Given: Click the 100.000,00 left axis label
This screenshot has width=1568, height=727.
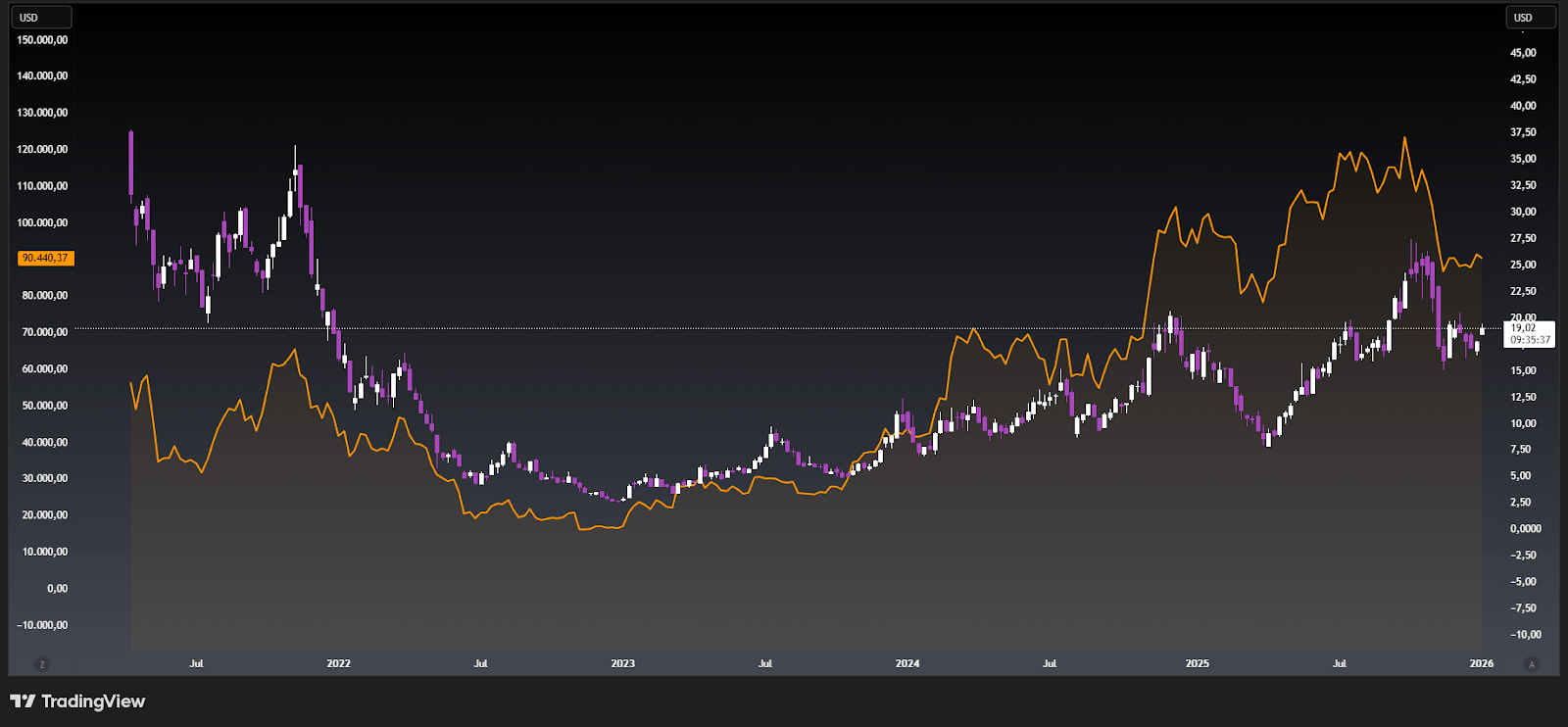Looking at the screenshot, I should (42, 222).
